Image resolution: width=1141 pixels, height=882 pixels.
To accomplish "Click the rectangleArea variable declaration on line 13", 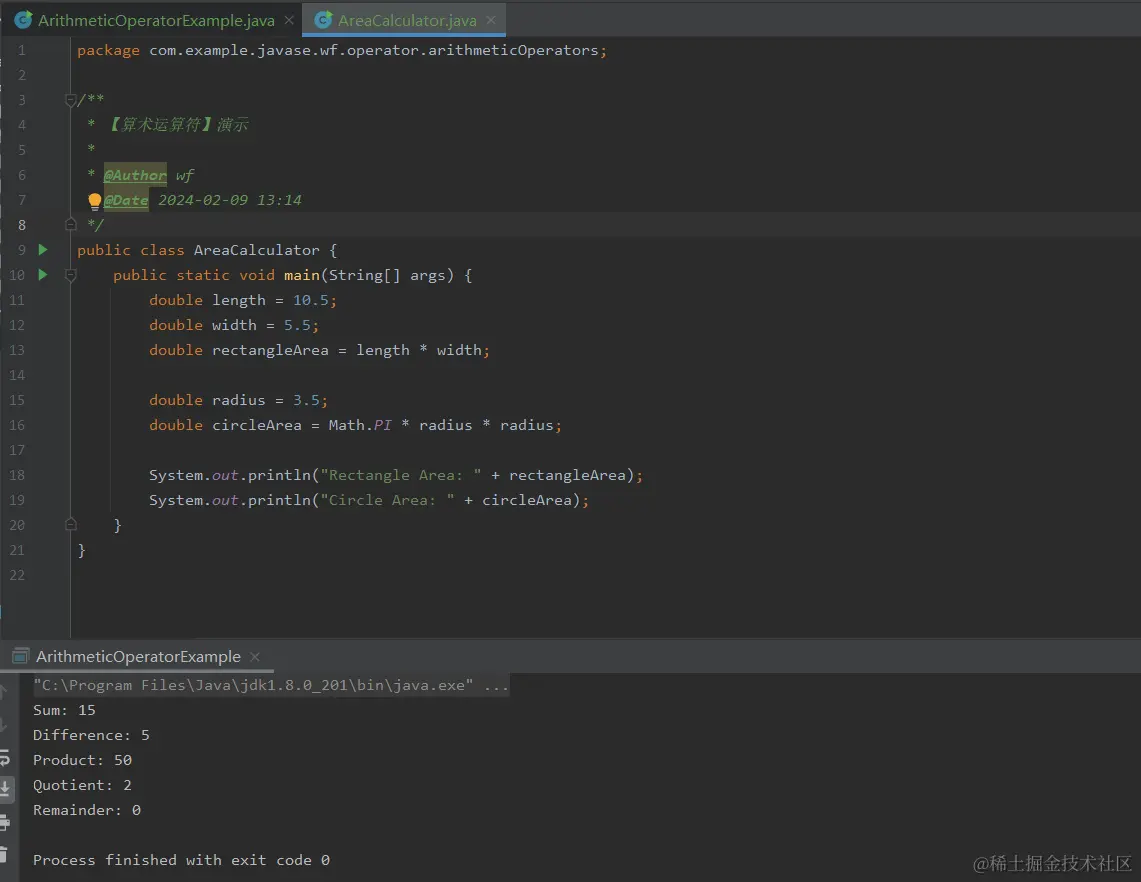I will pos(270,350).
